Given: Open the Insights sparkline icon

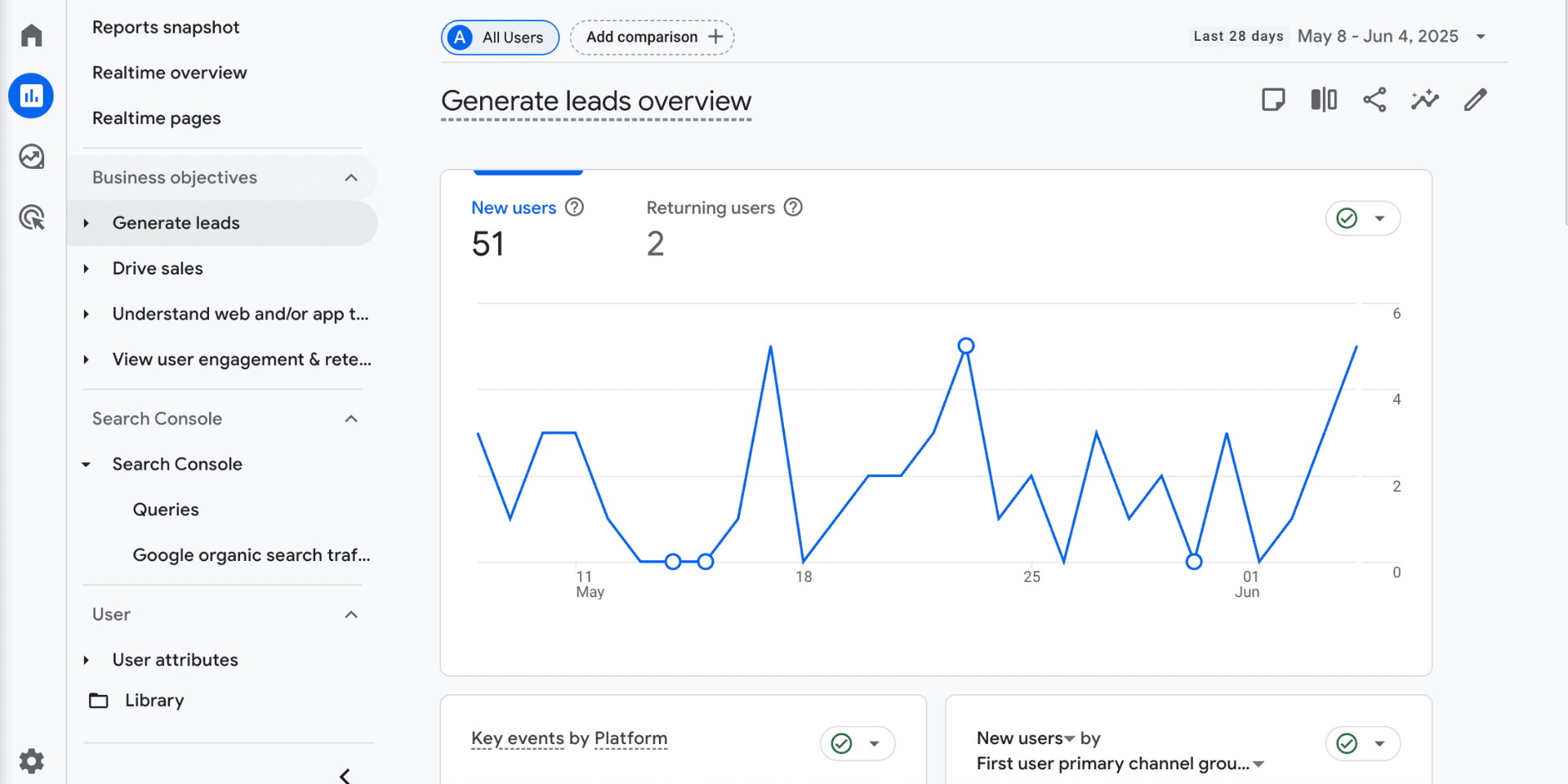Looking at the screenshot, I should (x=1424, y=100).
